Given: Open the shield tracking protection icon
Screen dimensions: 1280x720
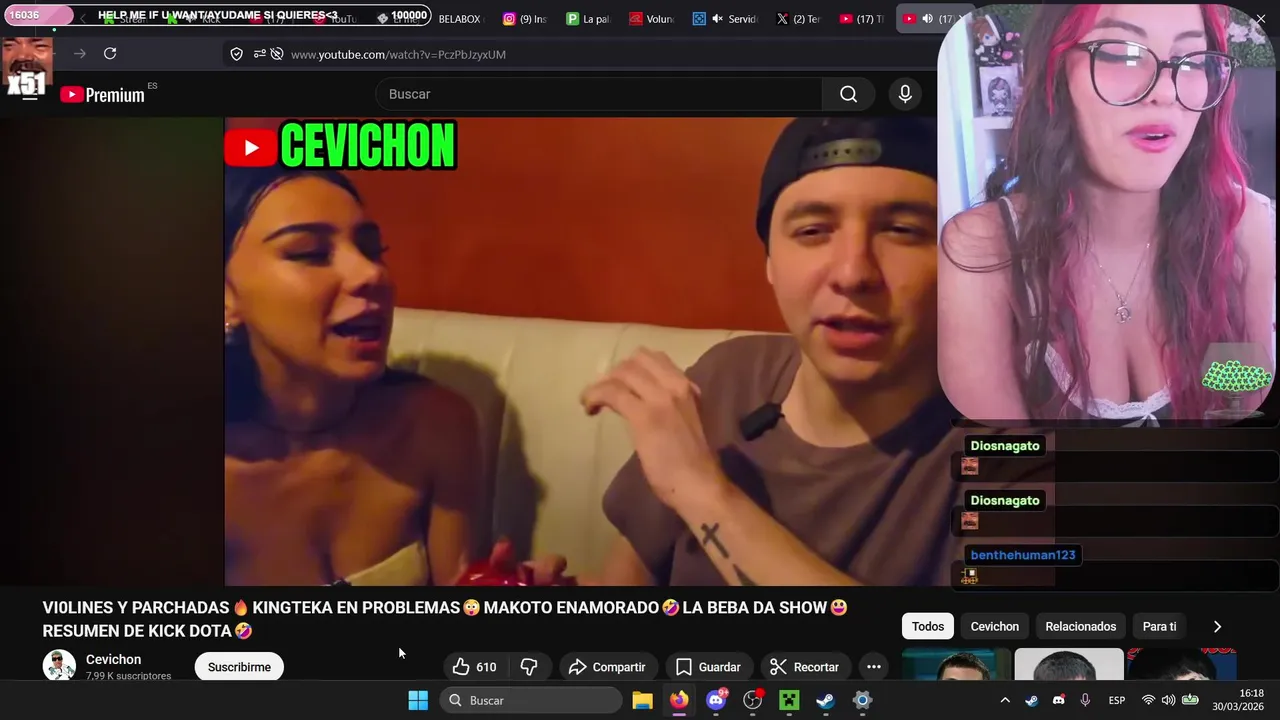Looking at the screenshot, I should (236, 54).
